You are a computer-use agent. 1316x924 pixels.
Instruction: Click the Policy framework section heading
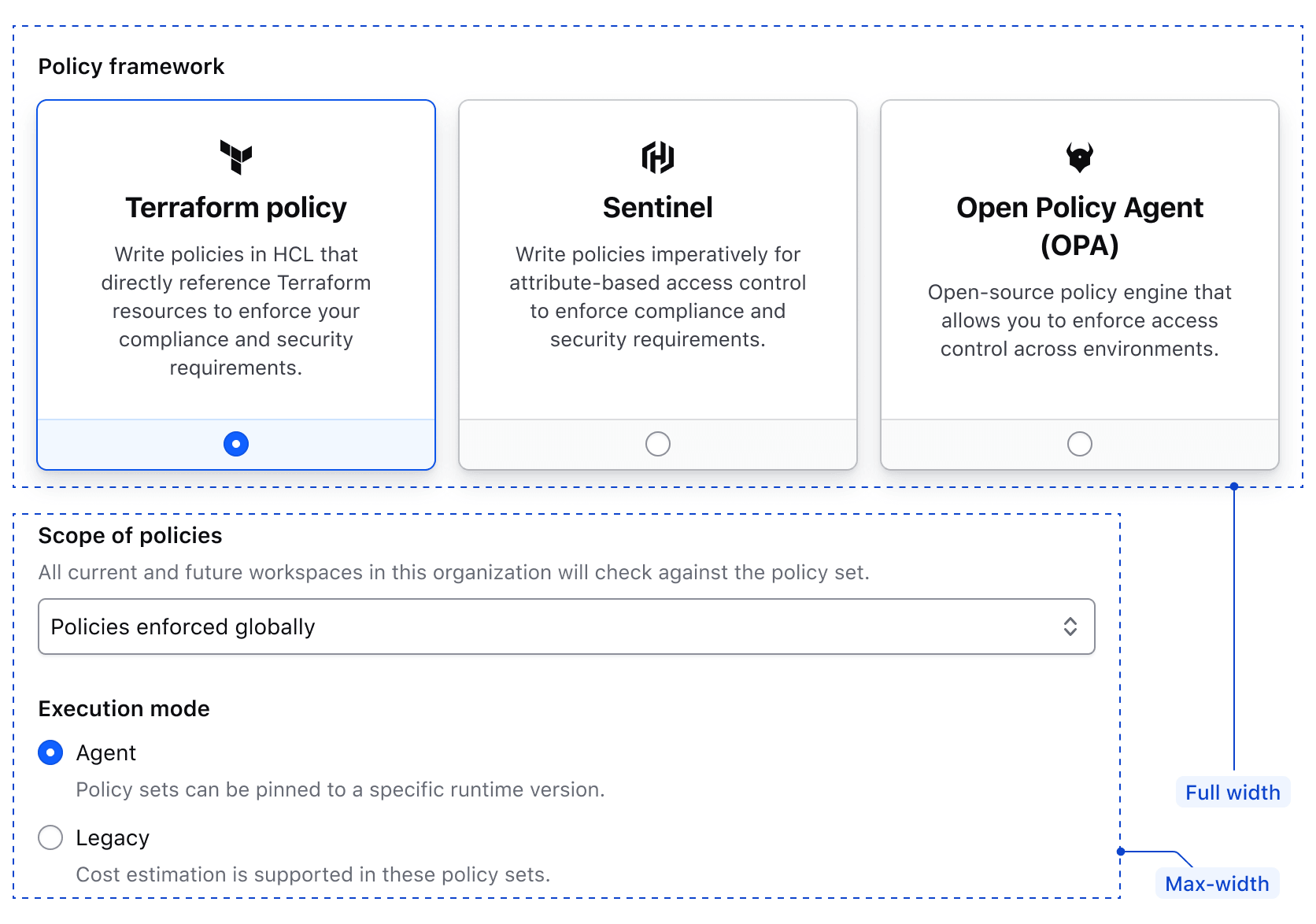coord(131,66)
